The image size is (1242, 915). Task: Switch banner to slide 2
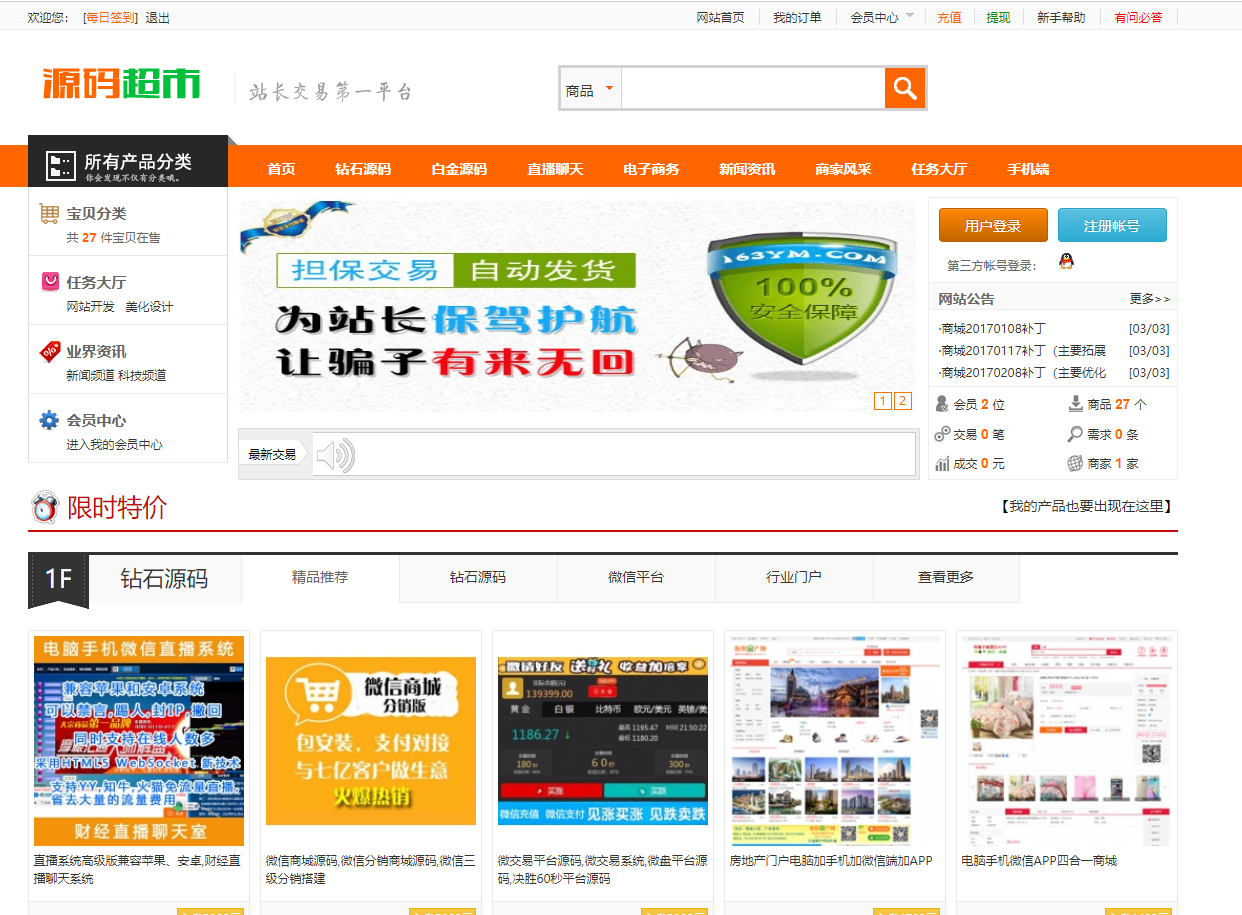(903, 401)
